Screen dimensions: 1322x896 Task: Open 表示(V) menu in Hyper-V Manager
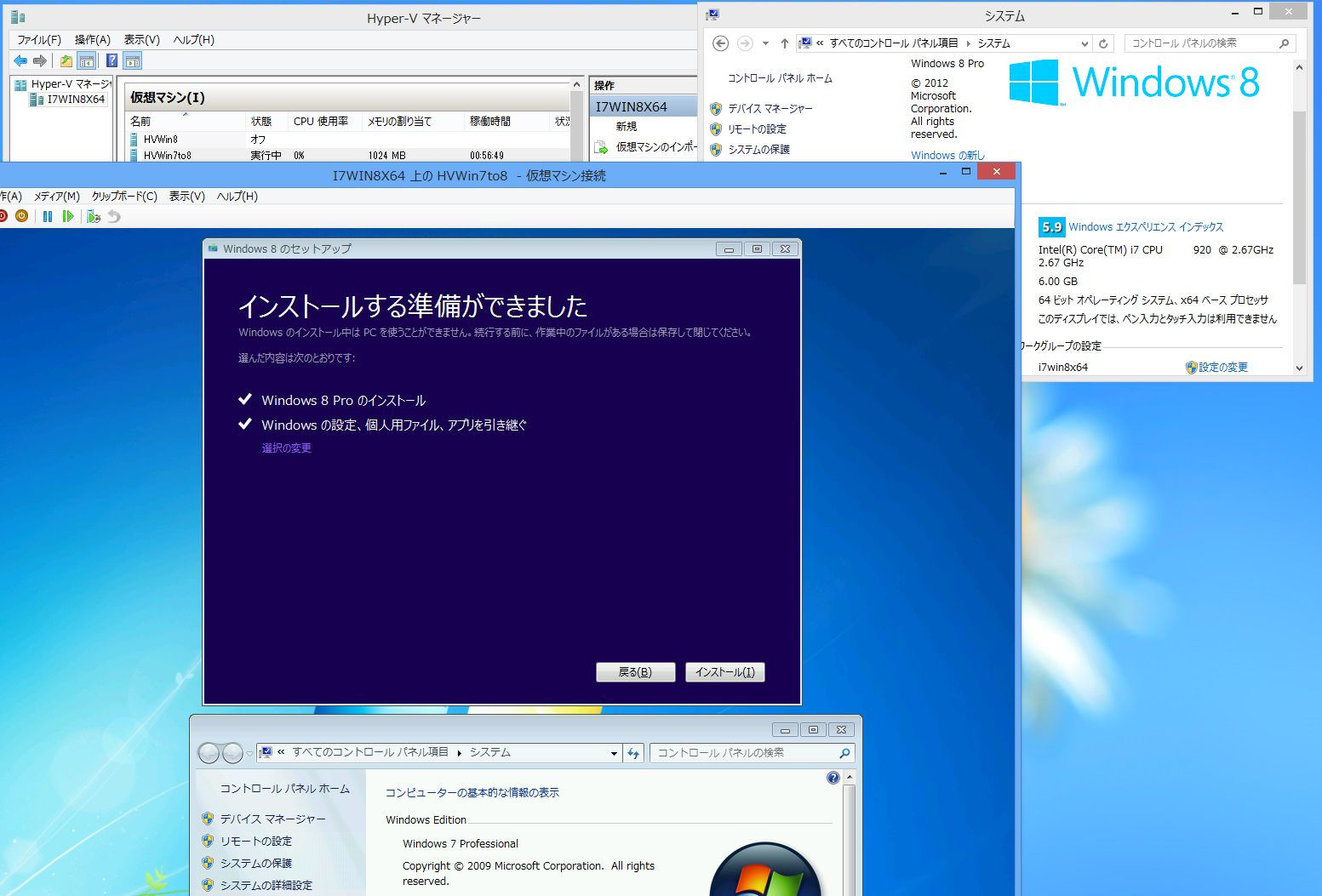[x=142, y=40]
